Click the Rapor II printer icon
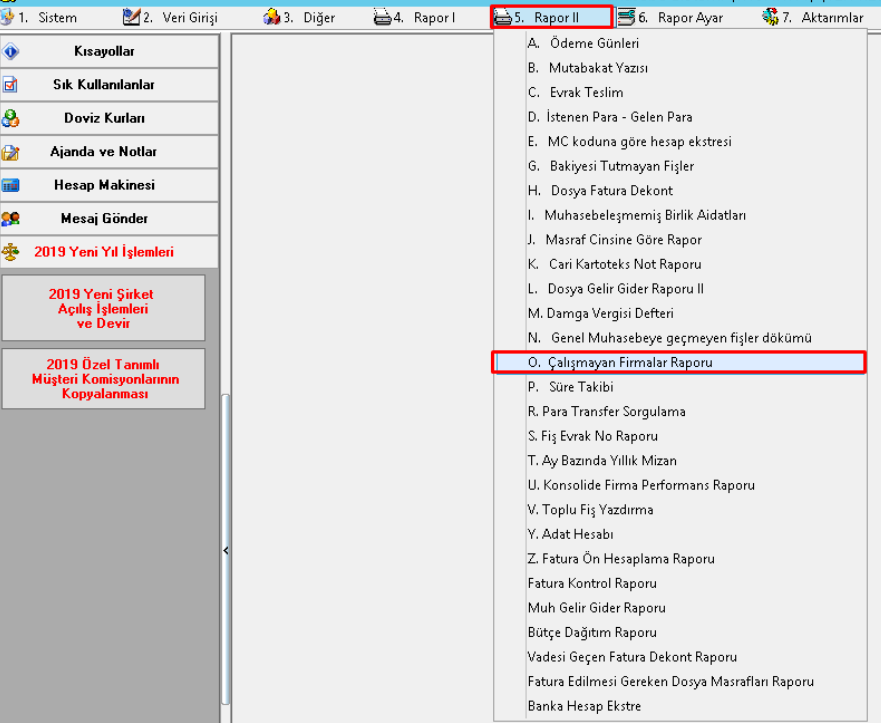This screenshot has height=723, width=881. click(503, 17)
